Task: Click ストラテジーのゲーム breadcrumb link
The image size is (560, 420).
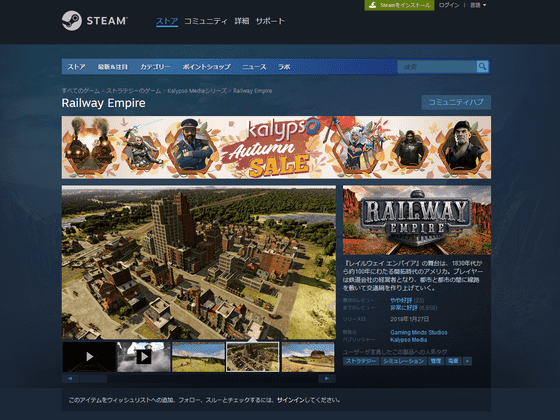Action: [x=134, y=91]
